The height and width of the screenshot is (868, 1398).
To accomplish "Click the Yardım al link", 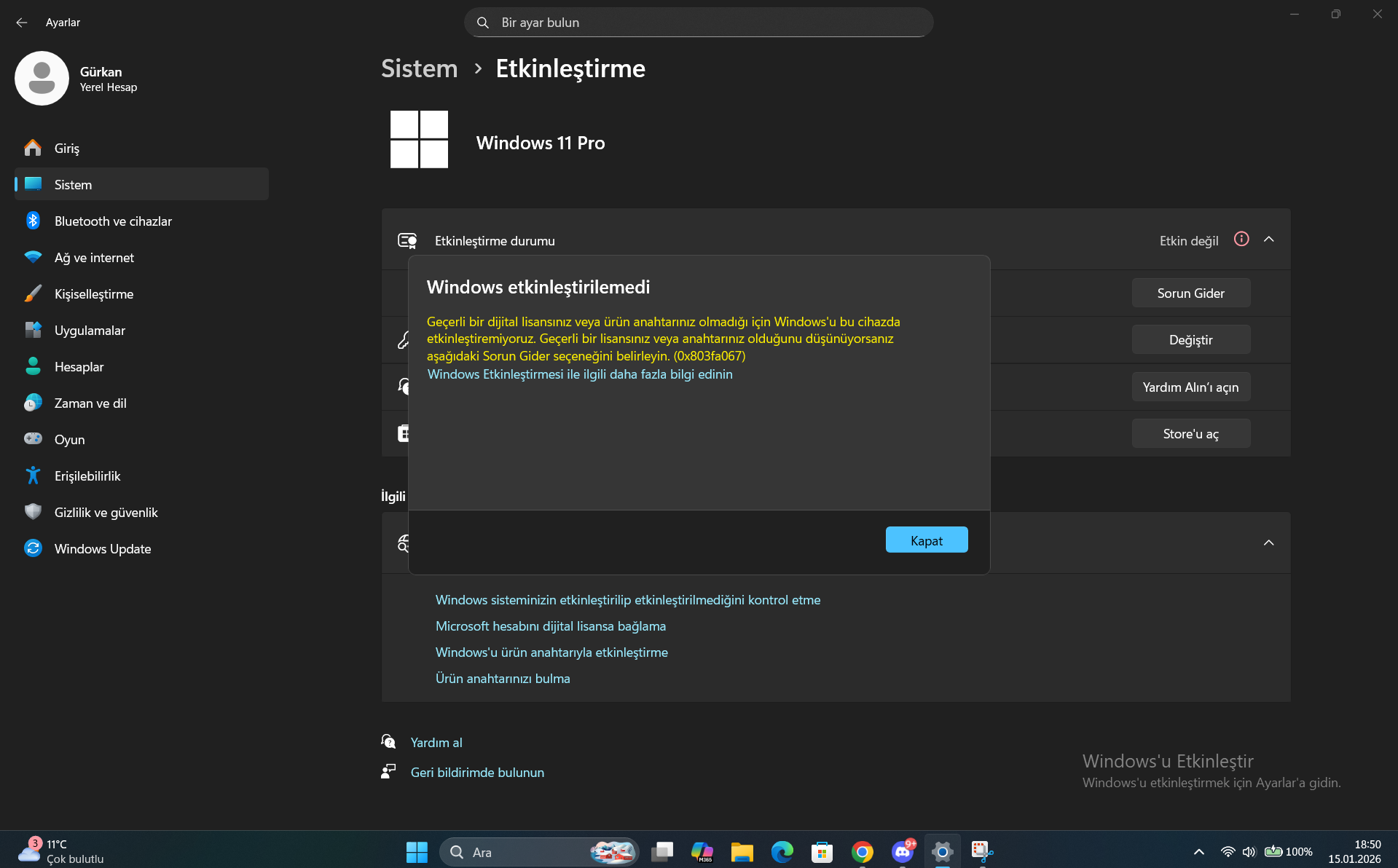I will click(436, 743).
